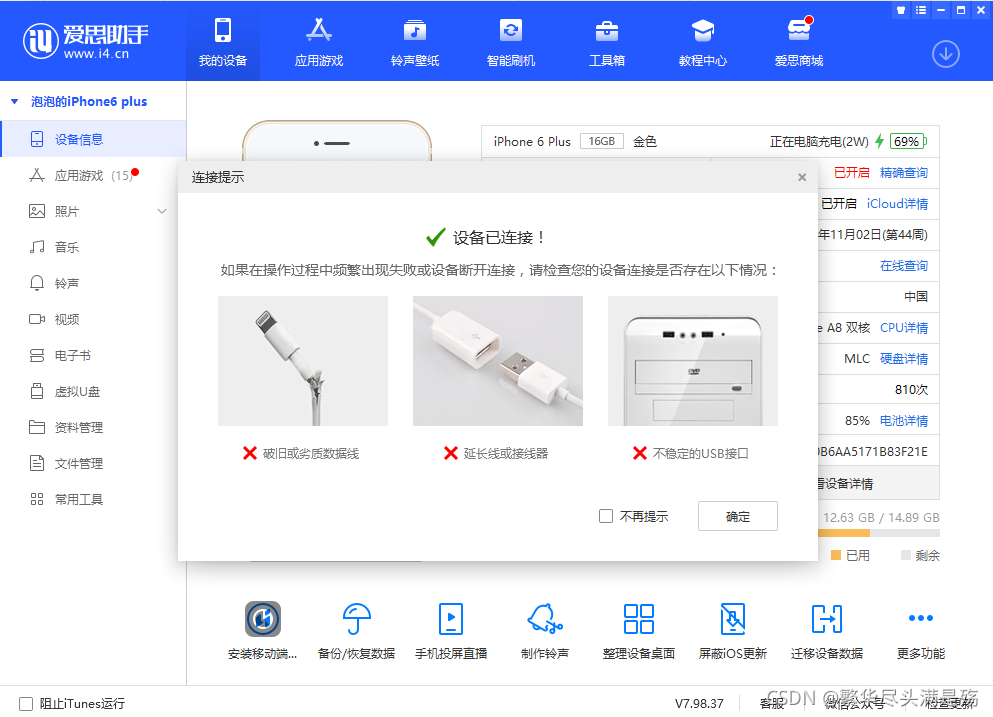Image resolution: width=993 pixels, height=717 pixels.
Task: Toggle the 阻止iTunes运行 checkbox
Action: 26,704
